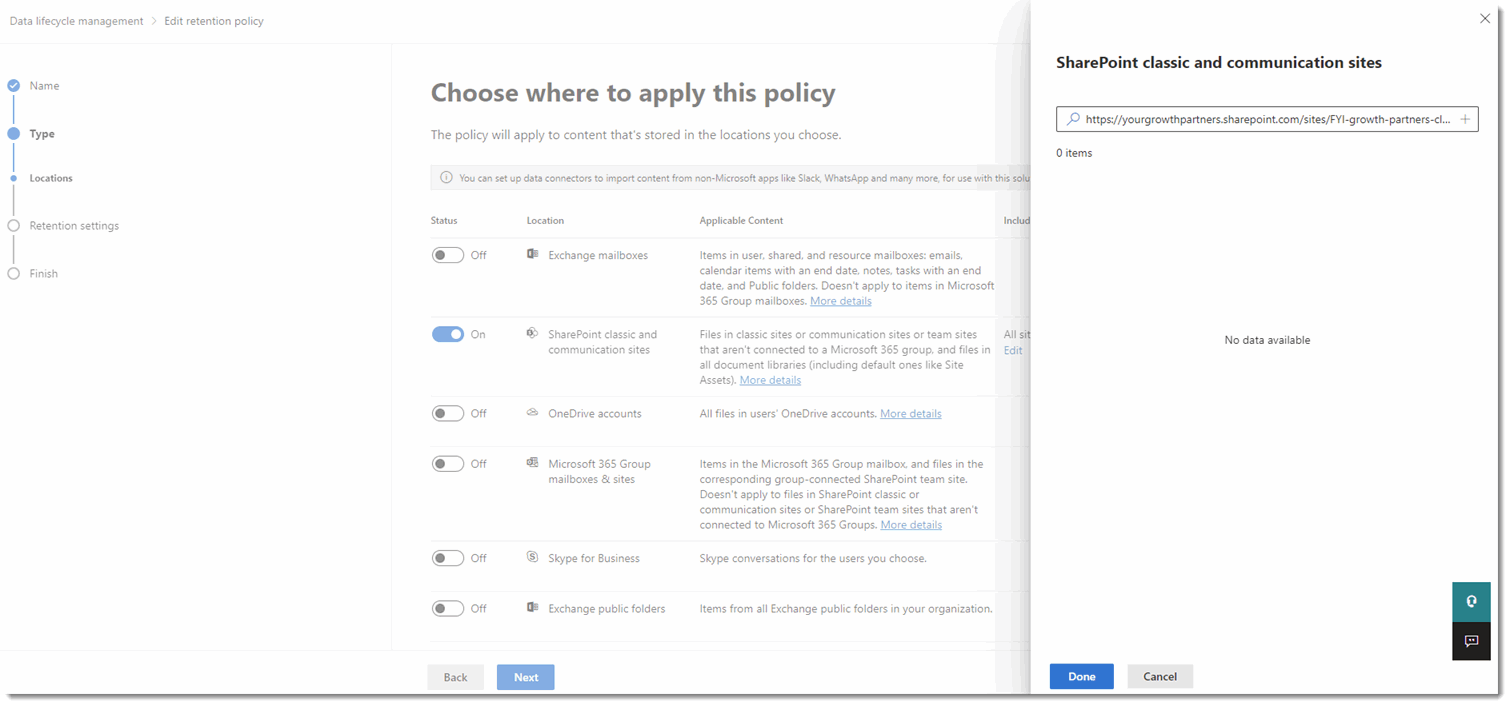Click the 'No data available' message

pyautogui.click(x=1267, y=340)
